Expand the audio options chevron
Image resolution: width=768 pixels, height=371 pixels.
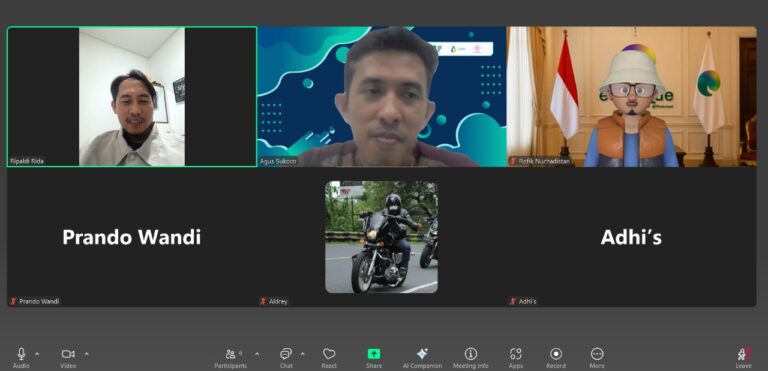click(x=37, y=353)
